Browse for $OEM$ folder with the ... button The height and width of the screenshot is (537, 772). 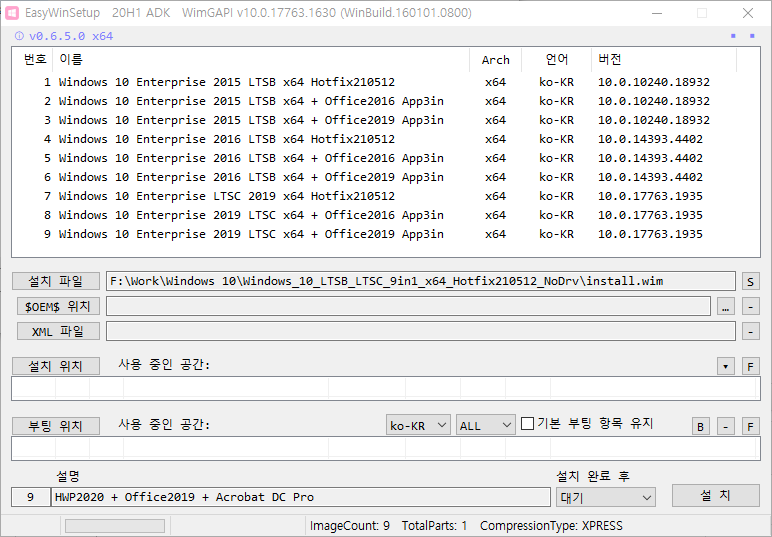point(725,307)
